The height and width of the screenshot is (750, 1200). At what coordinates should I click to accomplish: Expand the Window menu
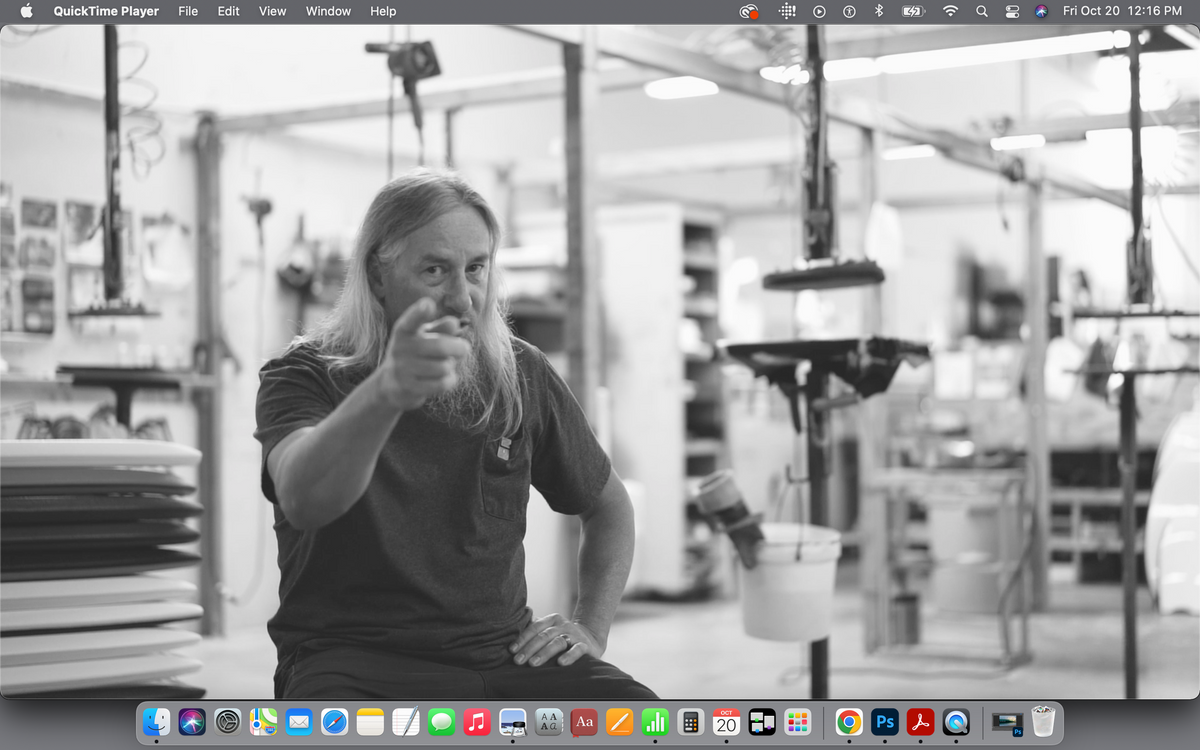328,11
